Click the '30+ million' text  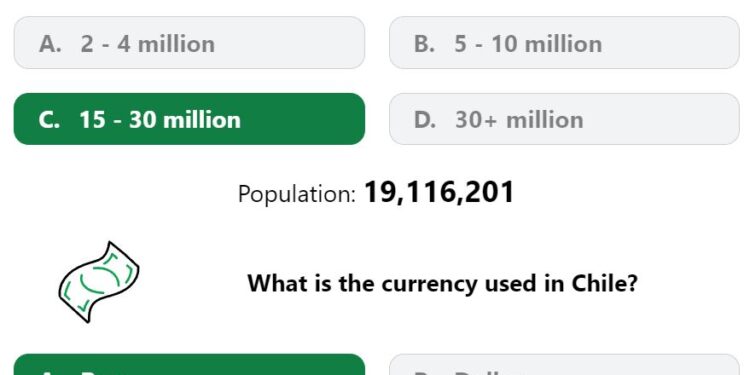pos(519,120)
